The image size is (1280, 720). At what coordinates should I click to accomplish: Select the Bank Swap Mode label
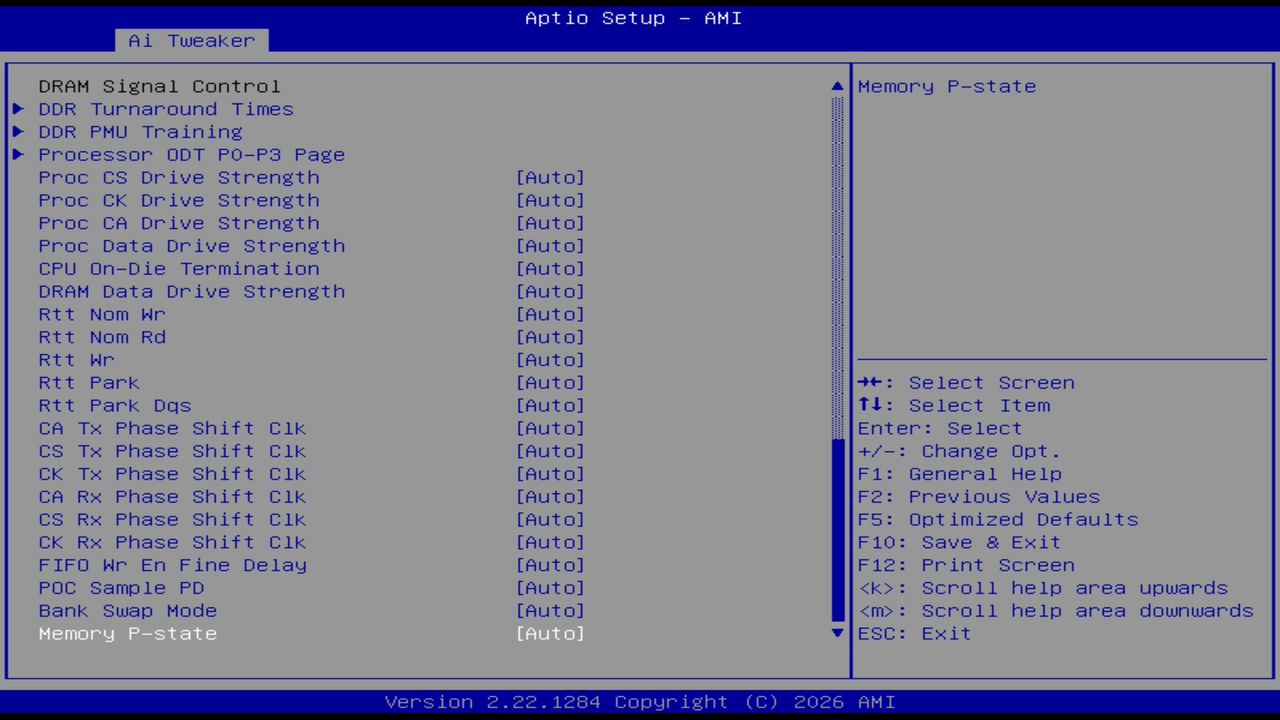pyautogui.click(x=128, y=611)
